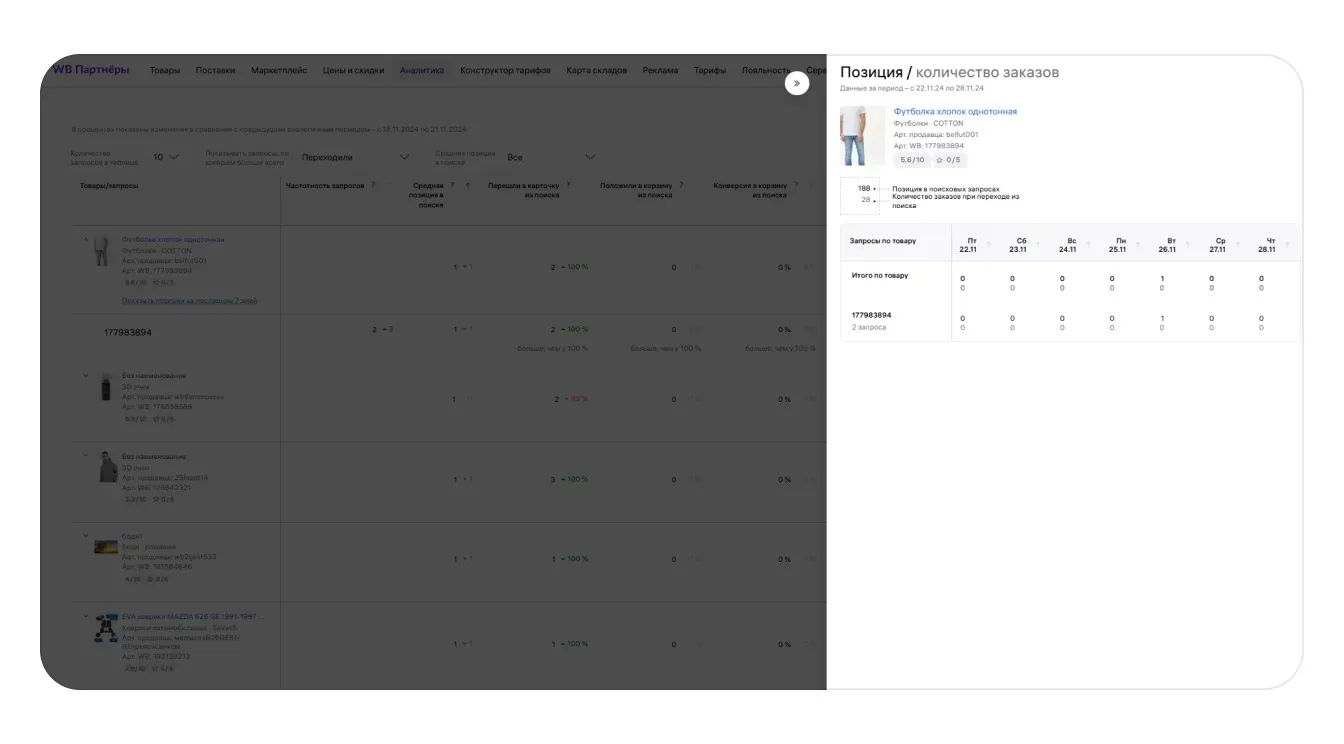Click help icon next to Положили в корзину
Viewport: 1344px width, 744px height.
click(x=681, y=185)
